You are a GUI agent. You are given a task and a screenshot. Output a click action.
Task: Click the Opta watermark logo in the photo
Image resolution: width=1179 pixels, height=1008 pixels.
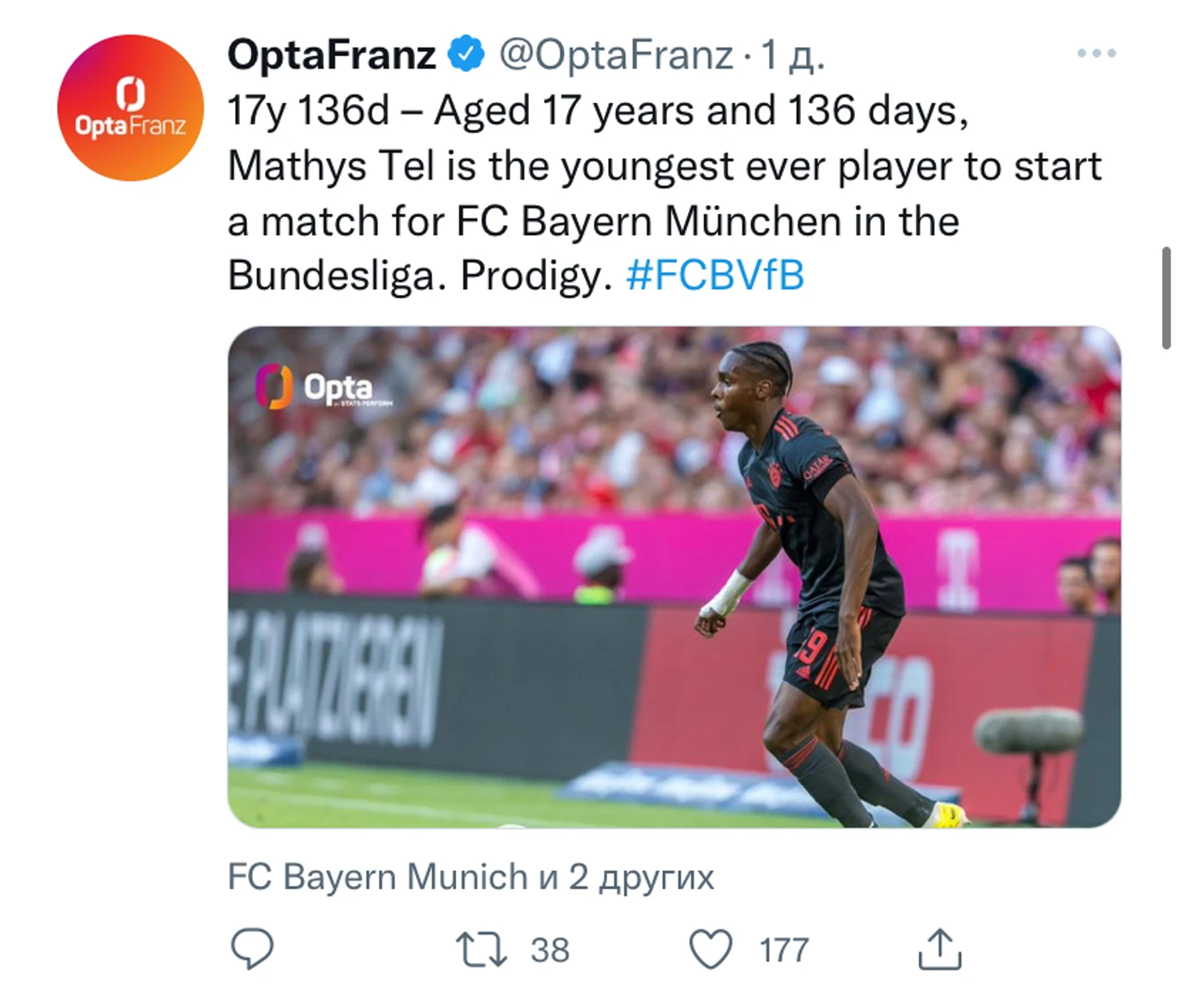coord(323,388)
